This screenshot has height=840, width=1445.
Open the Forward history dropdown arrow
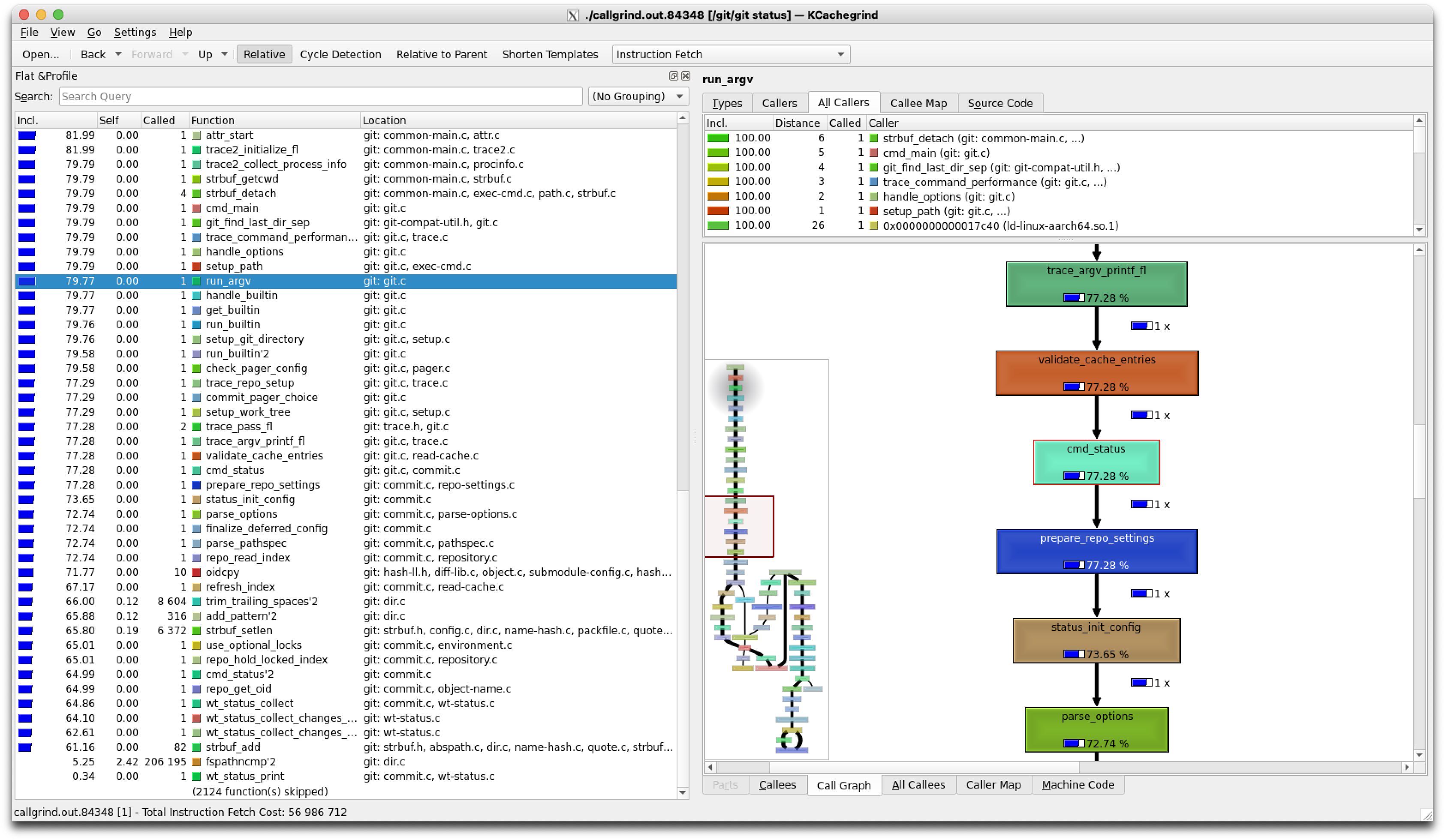tap(185, 54)
